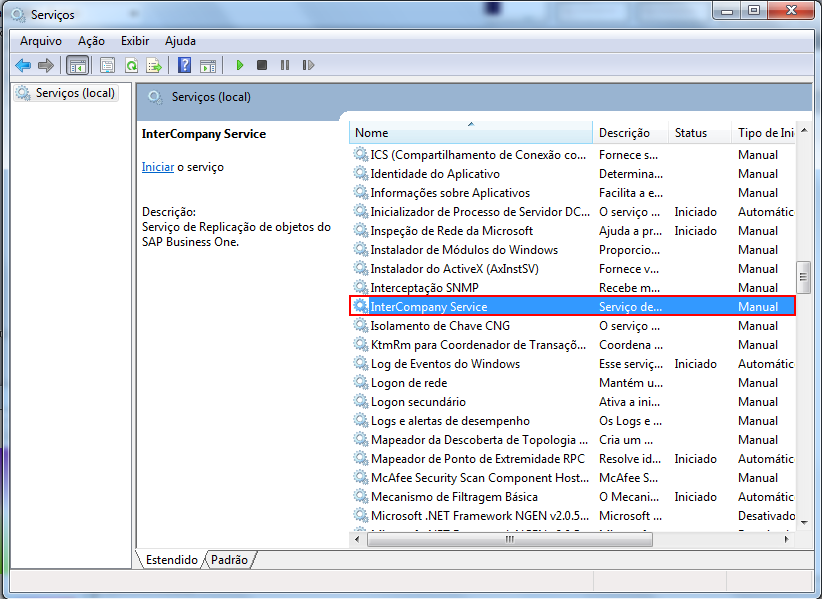Select the Instalador do ActiveX (AxInstSV) service
The height and width of the screenshot is (599, 822).
pos(572,268)
